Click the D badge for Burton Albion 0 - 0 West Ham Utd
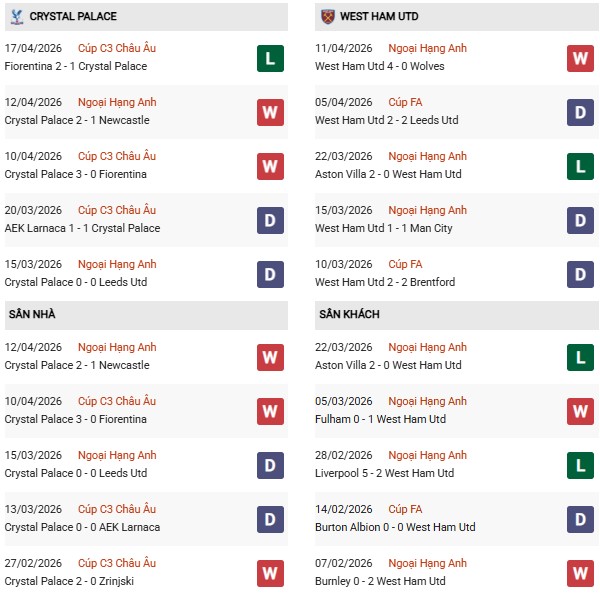This screenshot has height=594, width=600. tap(581, 519)
